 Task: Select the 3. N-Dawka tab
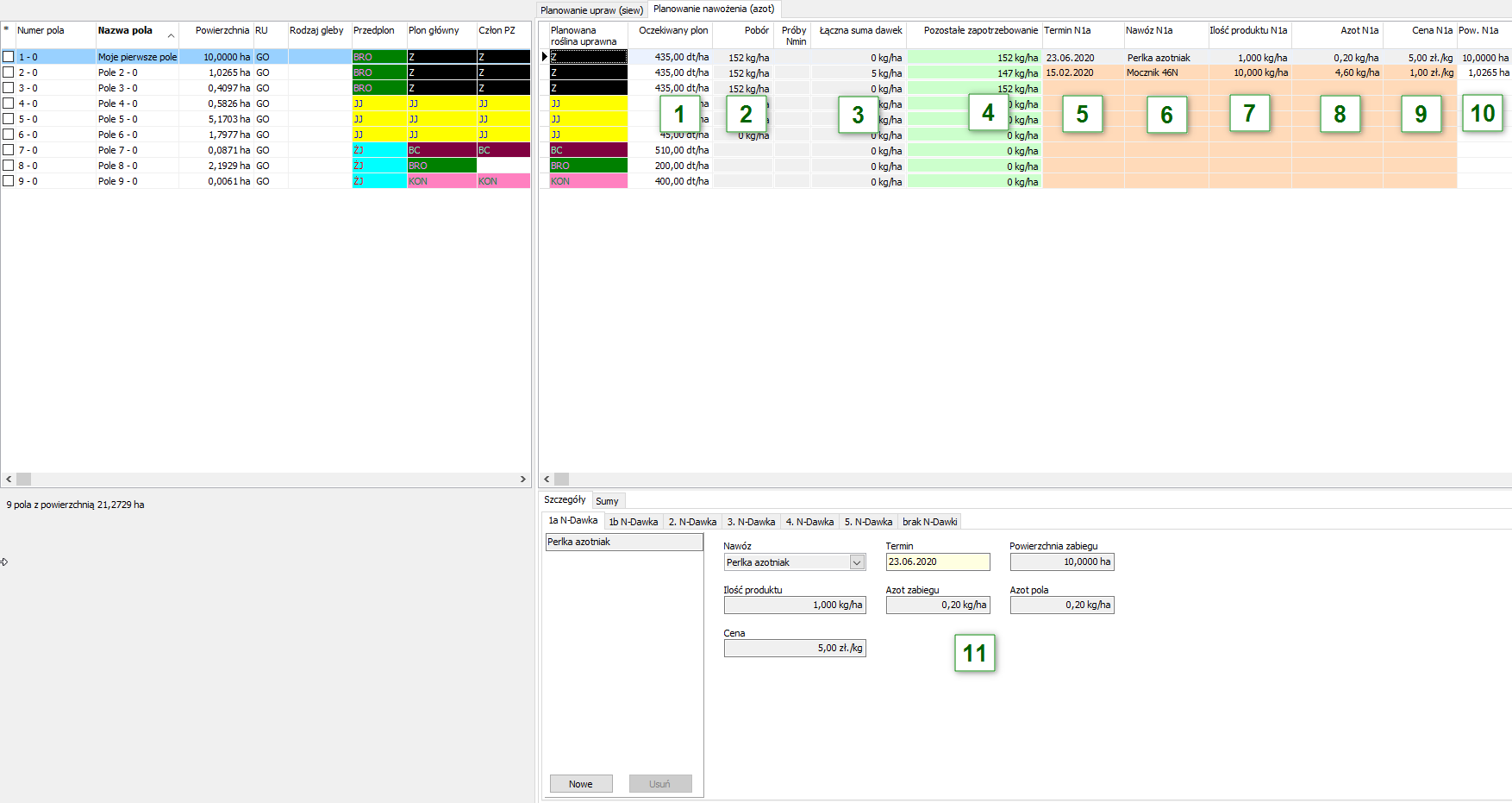(751, 522)
